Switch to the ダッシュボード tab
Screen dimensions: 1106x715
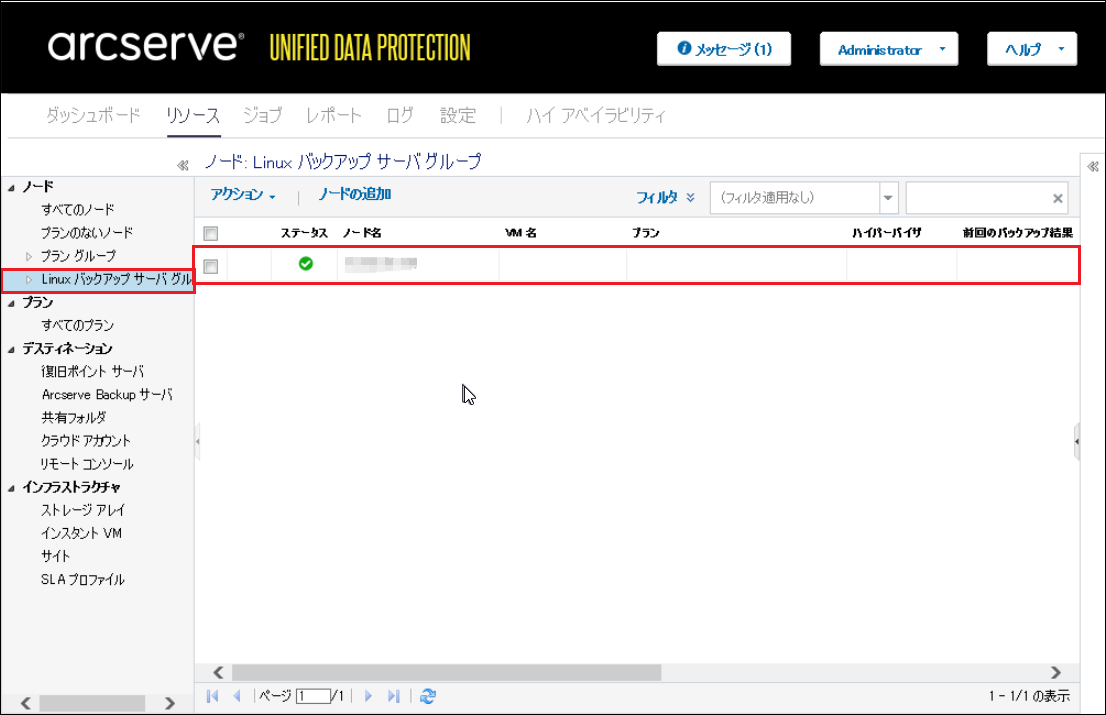(x=93, y=115)
